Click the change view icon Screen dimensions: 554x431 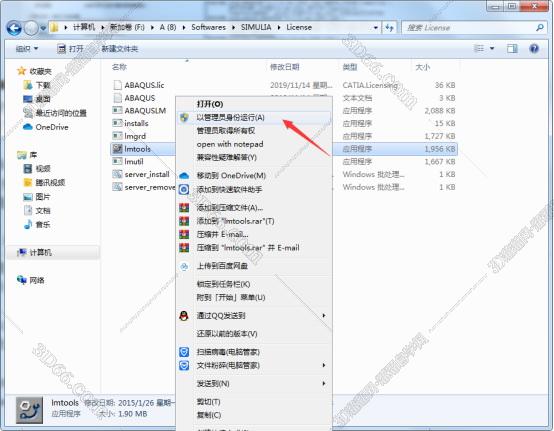(479, 48)
